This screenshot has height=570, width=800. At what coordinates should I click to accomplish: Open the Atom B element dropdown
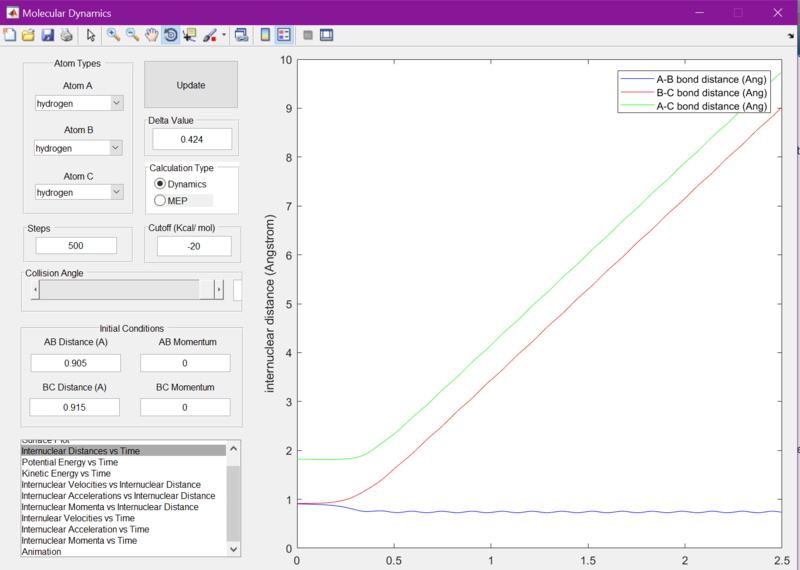[x=78, y=148]
